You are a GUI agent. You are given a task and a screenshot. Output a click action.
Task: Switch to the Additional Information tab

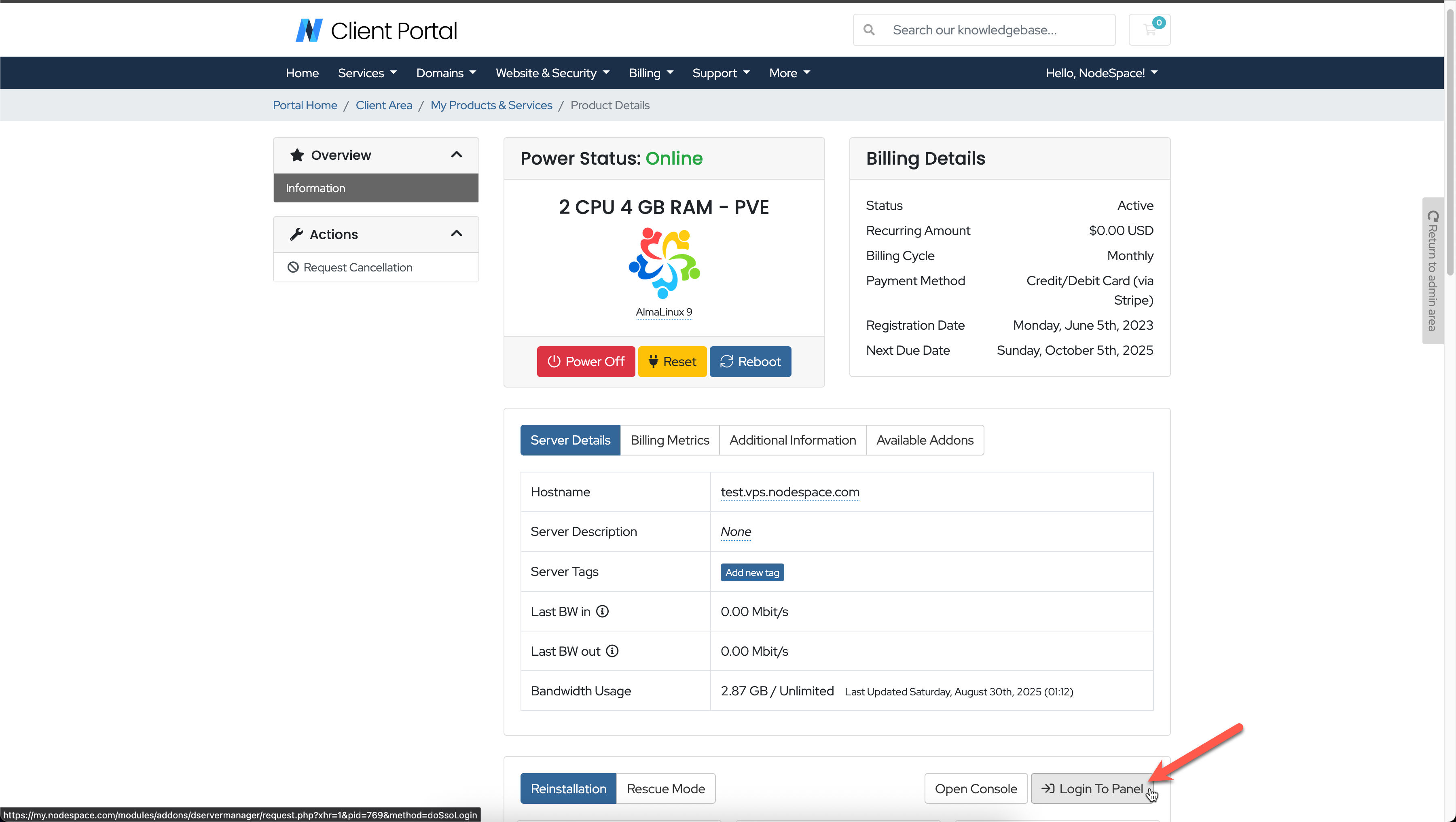(792, 440)
